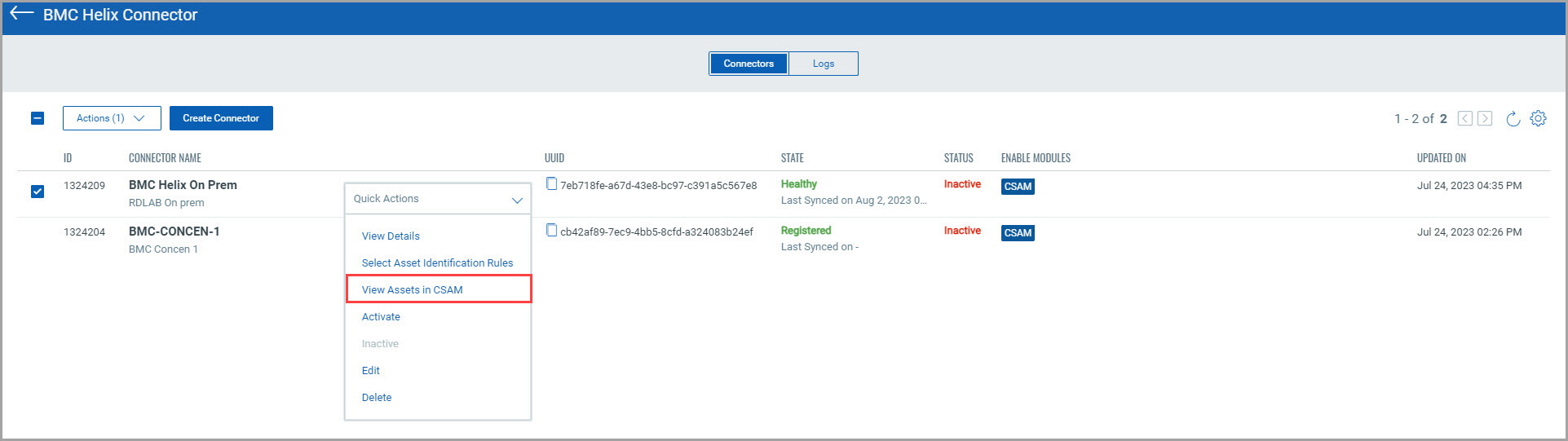The width and height of the screenshot is (1568, 441).
Task: Click CSAM badge in BMC-CONCEN-1 row
Action: click(x=1018, y=233)
